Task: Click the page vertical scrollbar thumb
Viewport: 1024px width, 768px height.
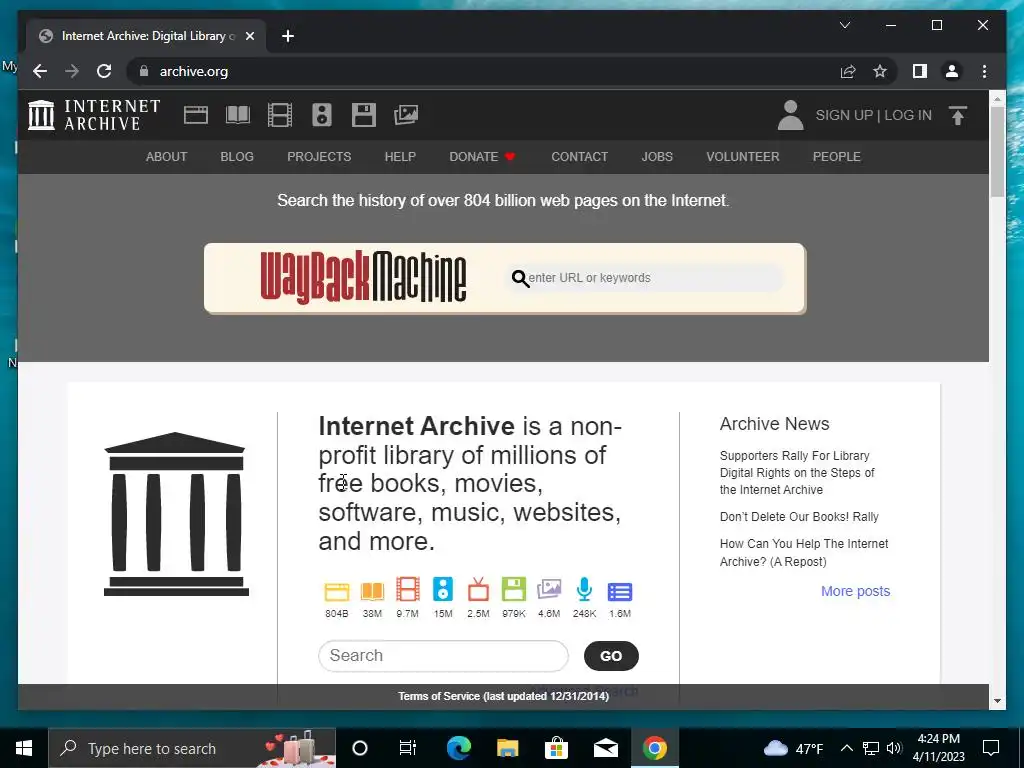Action: (x=997, y=151)
